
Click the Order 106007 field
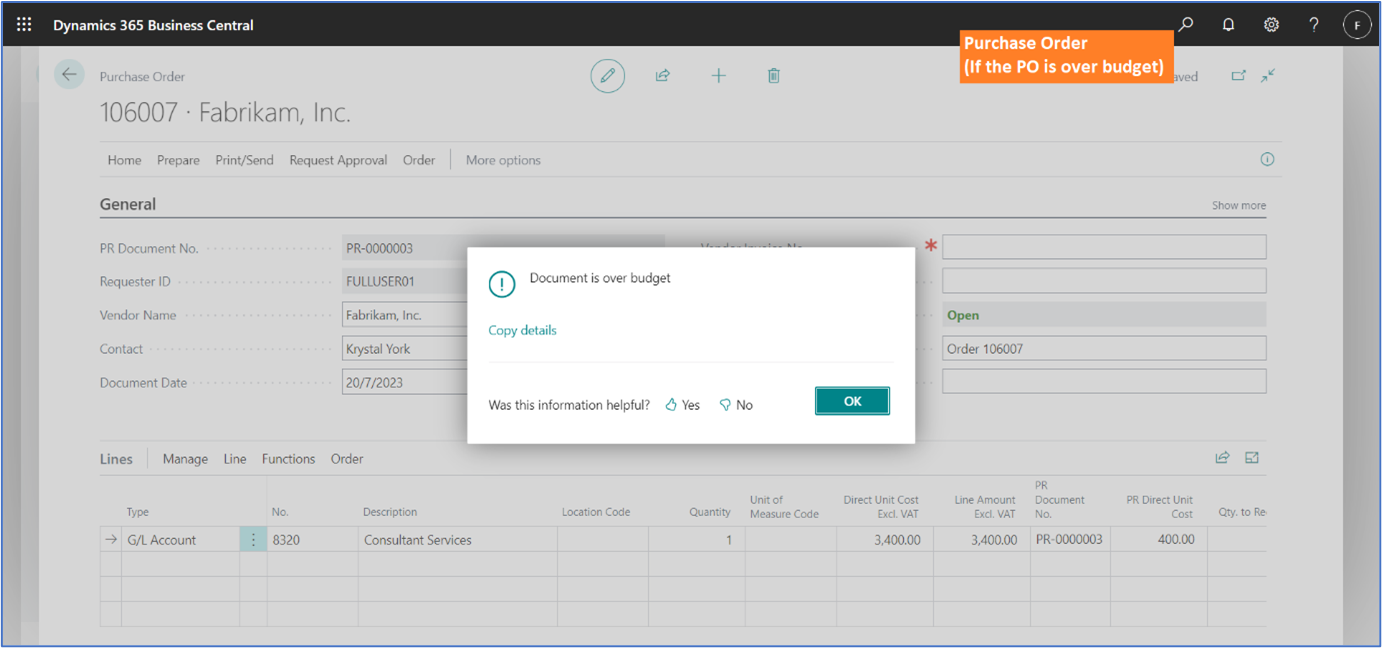1104,349
